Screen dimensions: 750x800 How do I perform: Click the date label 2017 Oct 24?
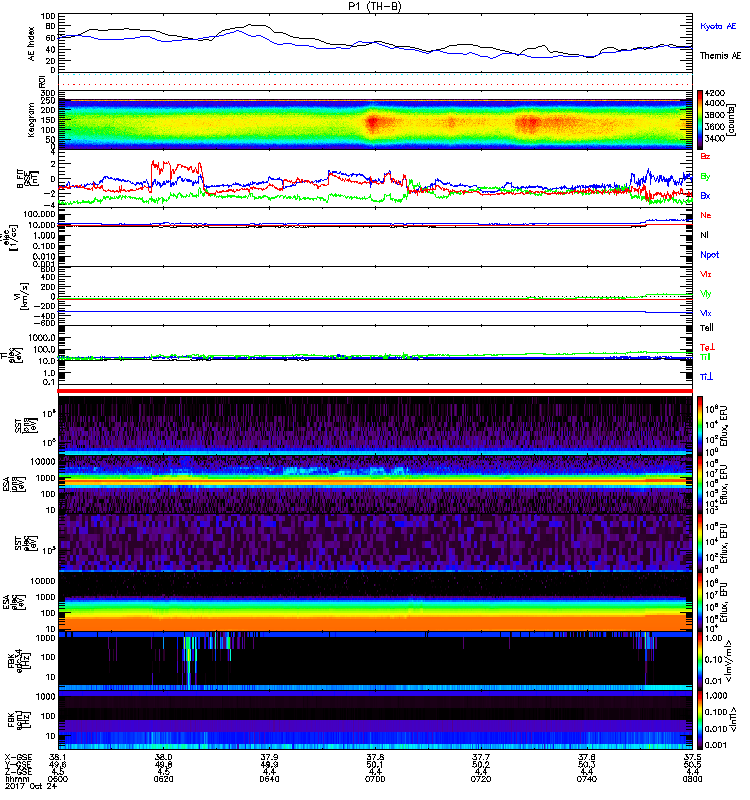[x=31, y=786]
